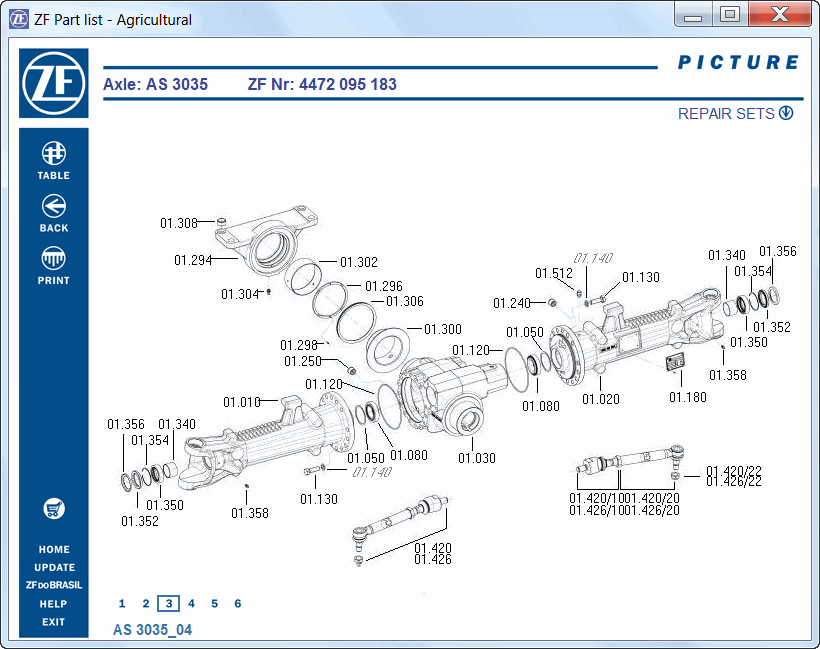Click EXIT in the sidebar

click(54, 622)
